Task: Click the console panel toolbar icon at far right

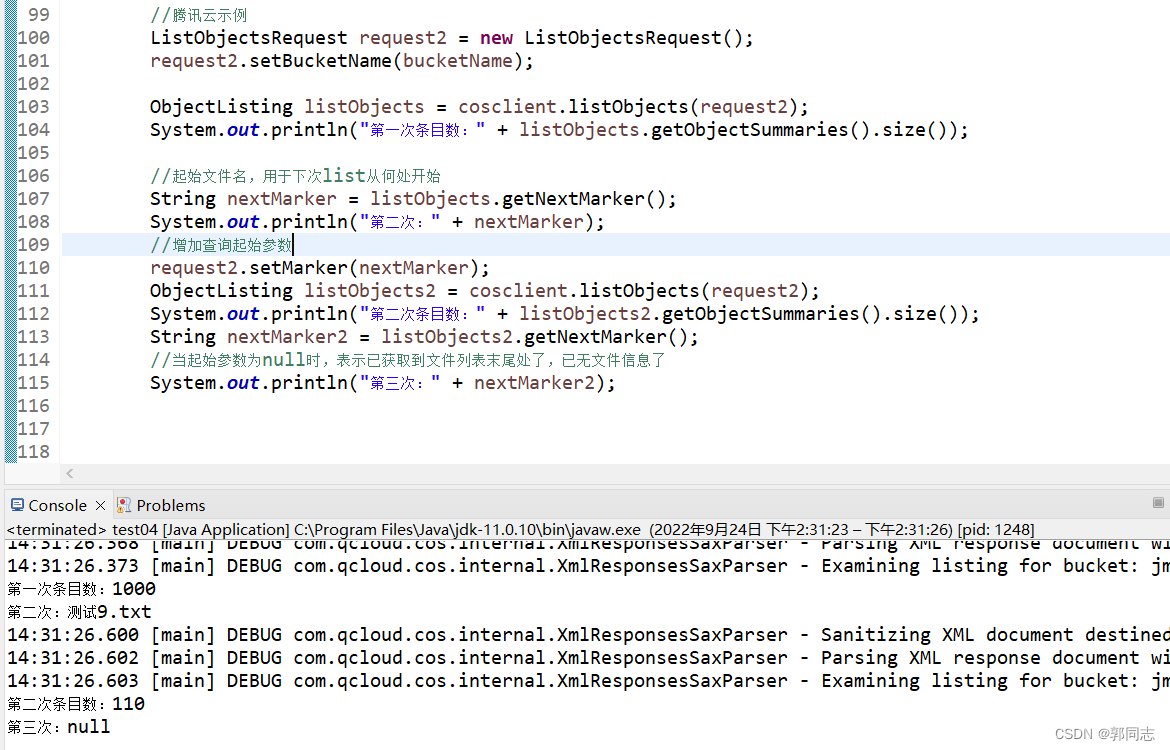Action: coord(1158,503)
